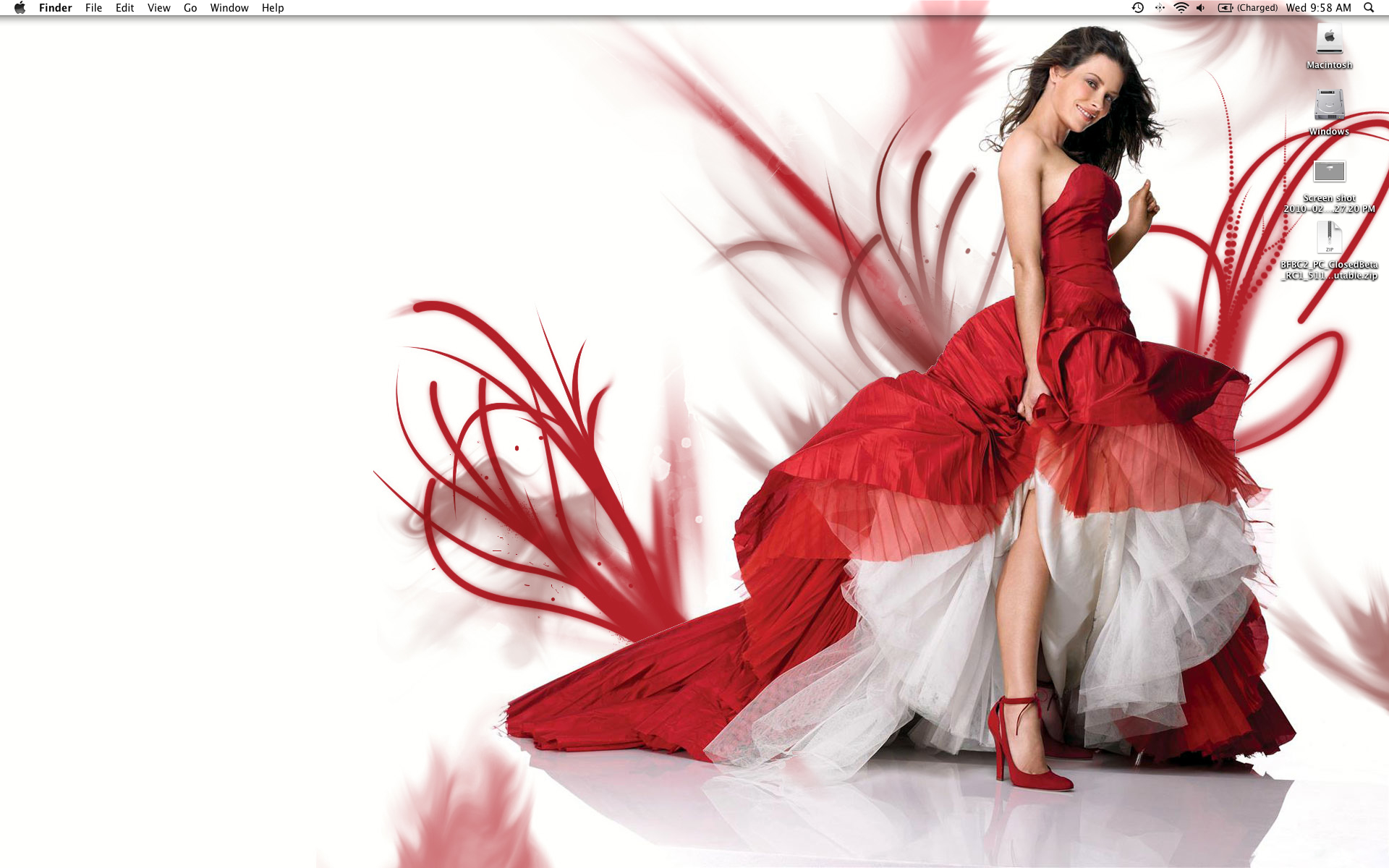Open the Window menu
1389x868 pixels.
[229, 8]
